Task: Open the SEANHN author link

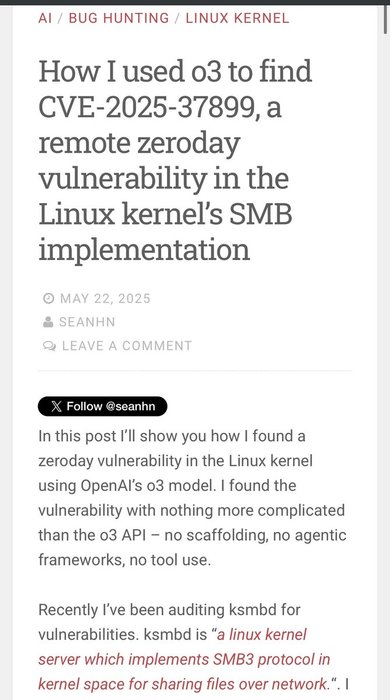Action: pos(87,322)
